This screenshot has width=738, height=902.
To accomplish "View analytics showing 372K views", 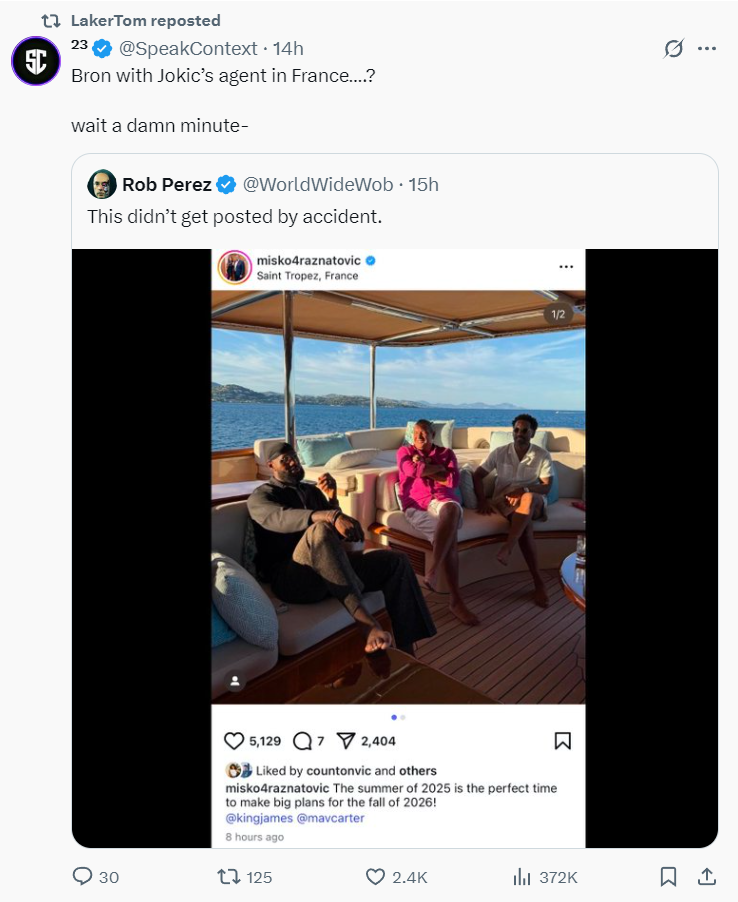I will [522, 877].
